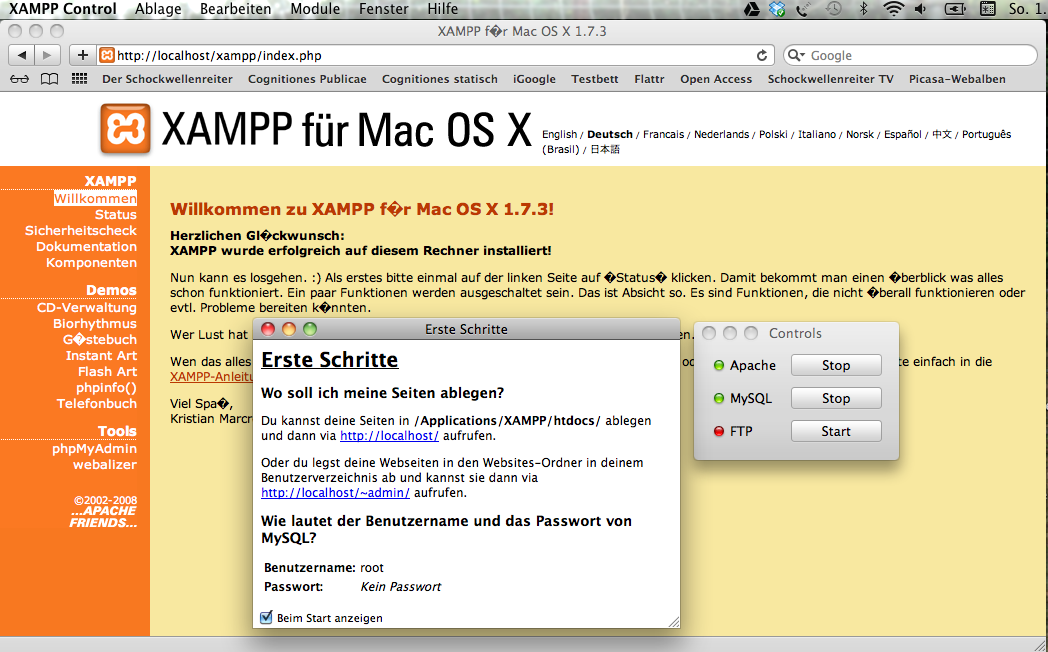Viewport: 1048px width, 652px height.
Task: Open Status in the XAMPP sidebar
Action: tap(116, 214)
